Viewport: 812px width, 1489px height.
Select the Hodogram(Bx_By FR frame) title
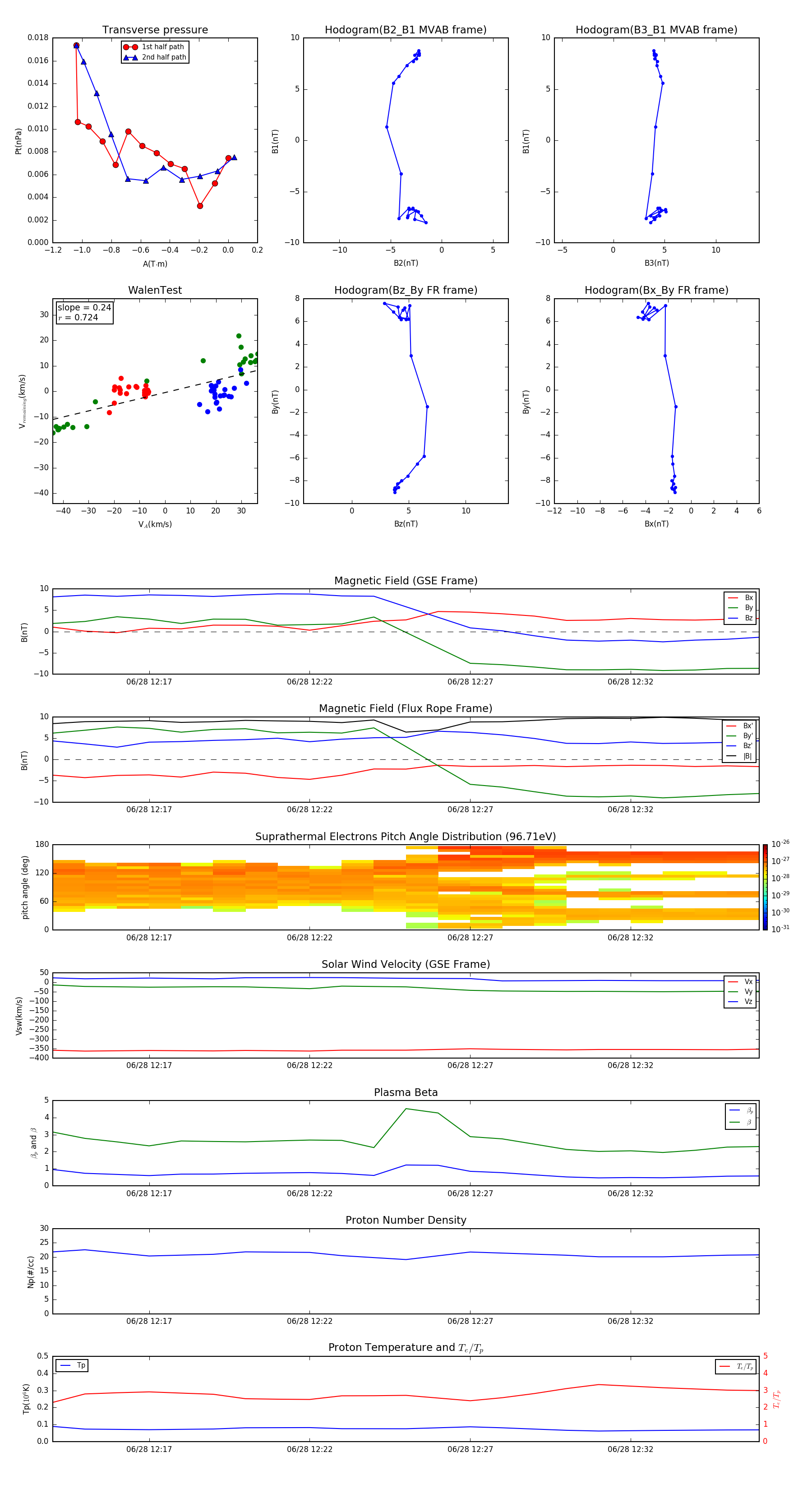click(x=656, y=290)
